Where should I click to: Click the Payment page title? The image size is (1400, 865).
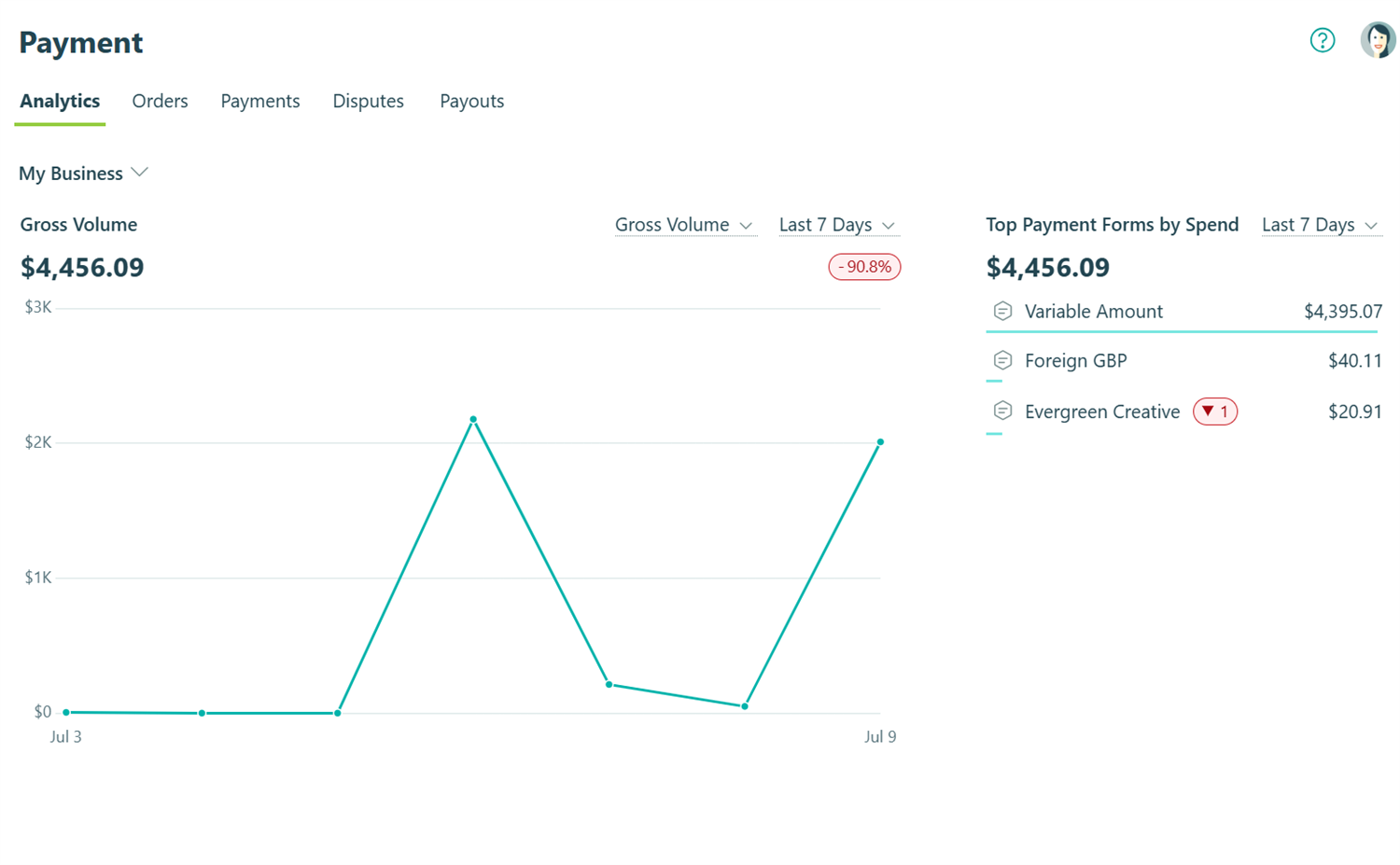tap(81, 43)
